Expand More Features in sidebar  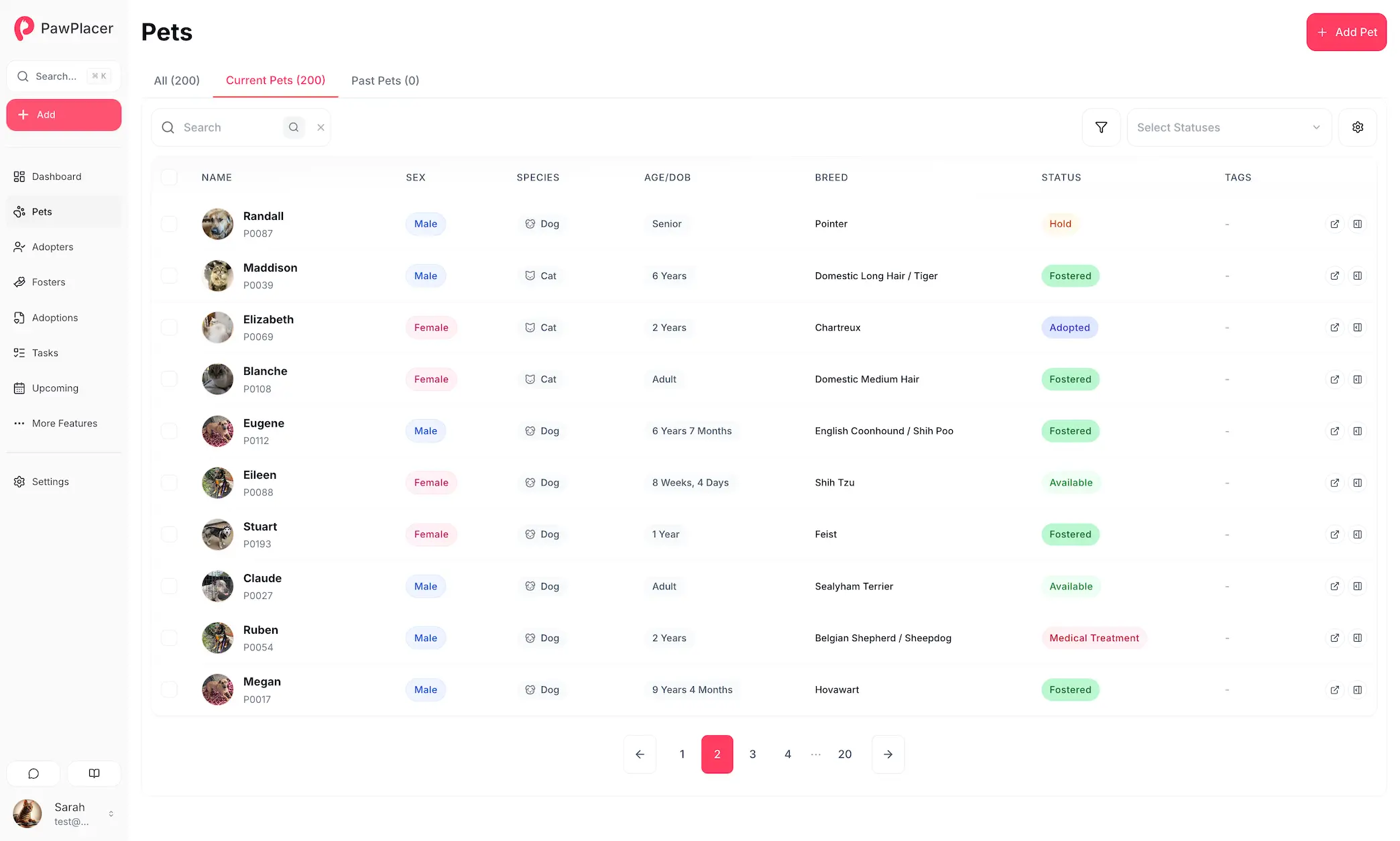click(x=64, y=423)
